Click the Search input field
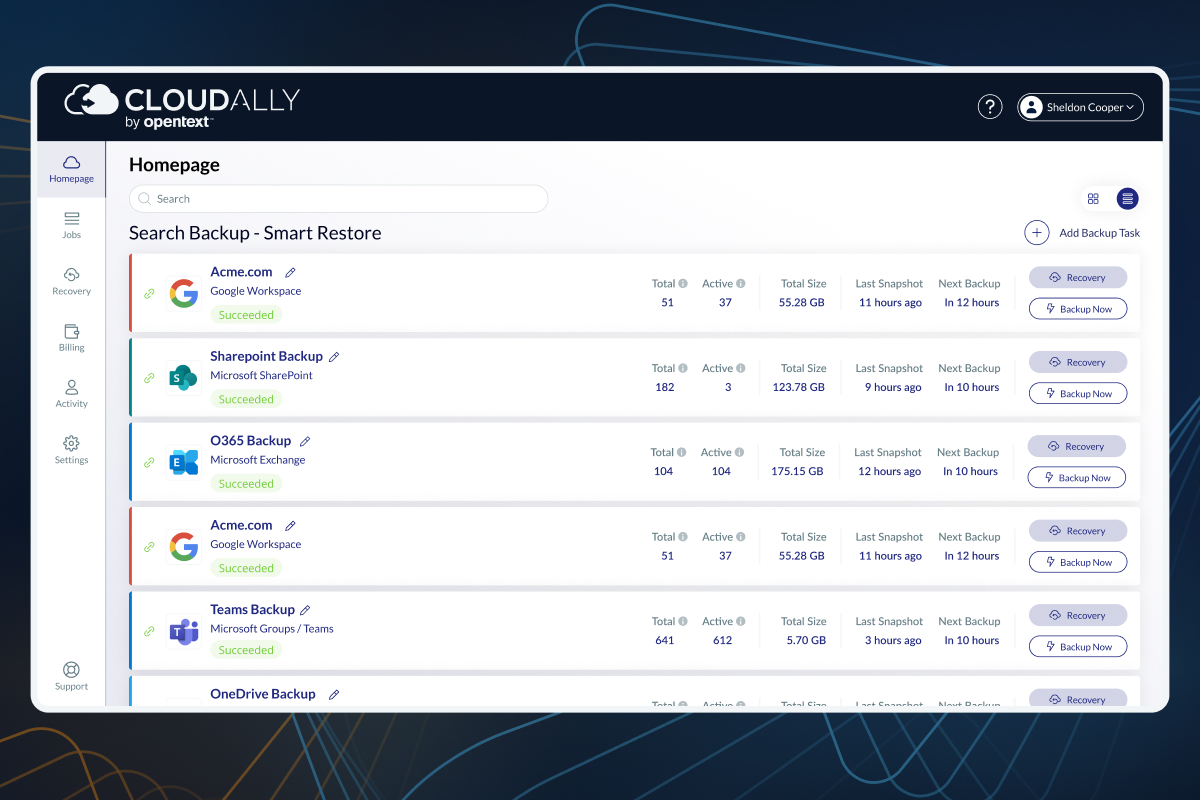 (338, 198)
